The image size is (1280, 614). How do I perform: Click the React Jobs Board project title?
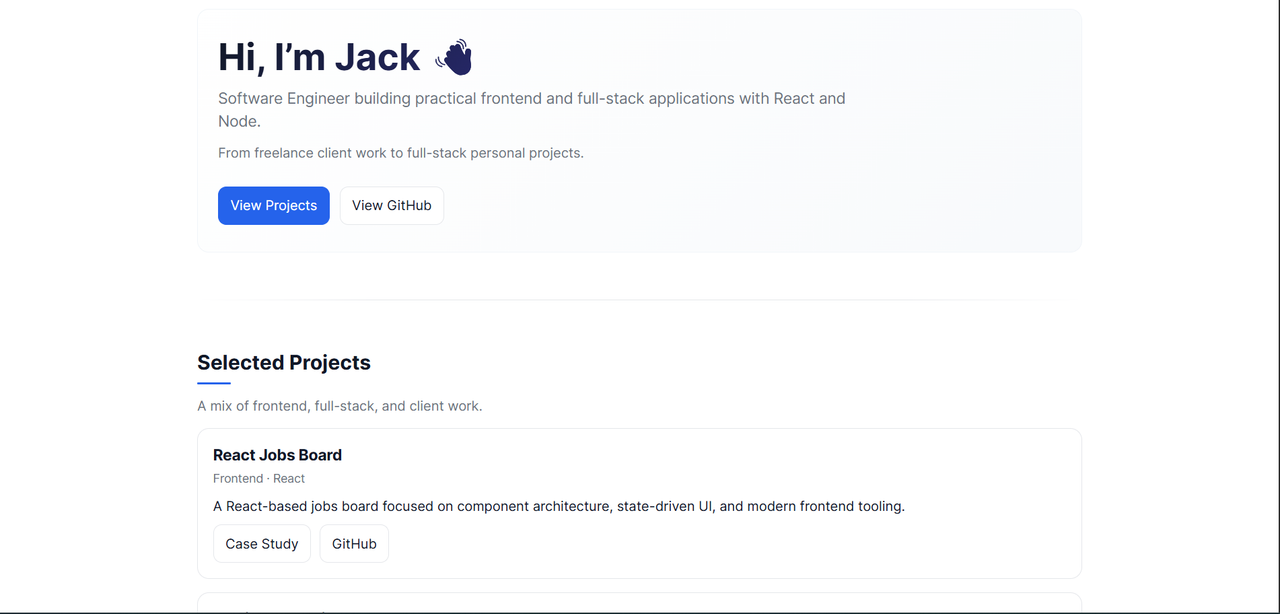[x=277, y=455]
